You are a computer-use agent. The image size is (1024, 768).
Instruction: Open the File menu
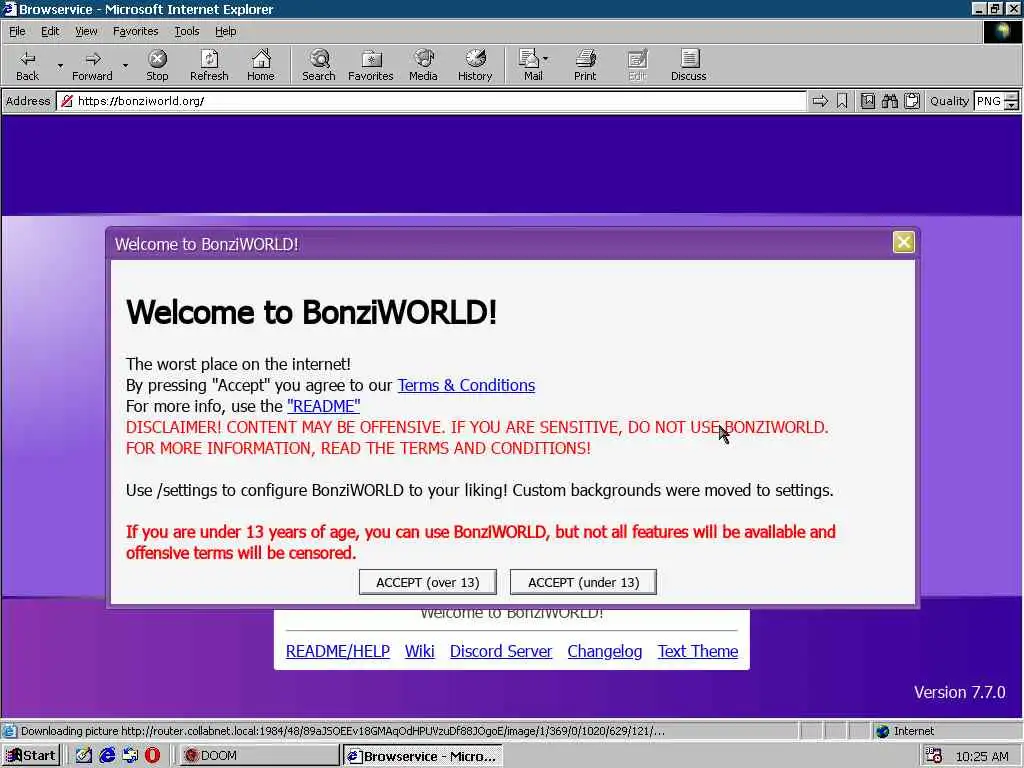(x=17, y=31)
